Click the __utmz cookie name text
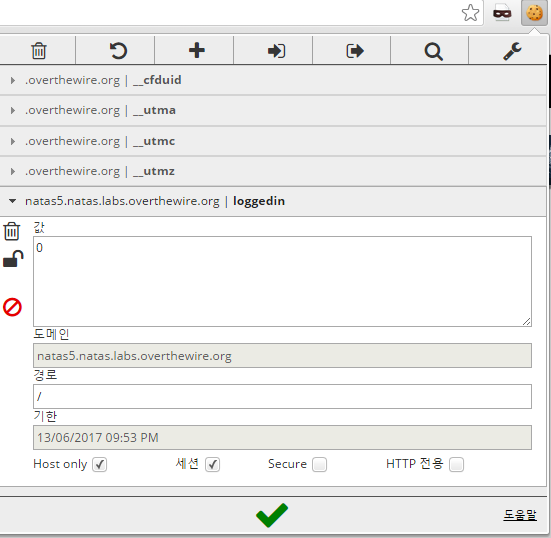This screenshot has width=551, height=538. (154, 171)
